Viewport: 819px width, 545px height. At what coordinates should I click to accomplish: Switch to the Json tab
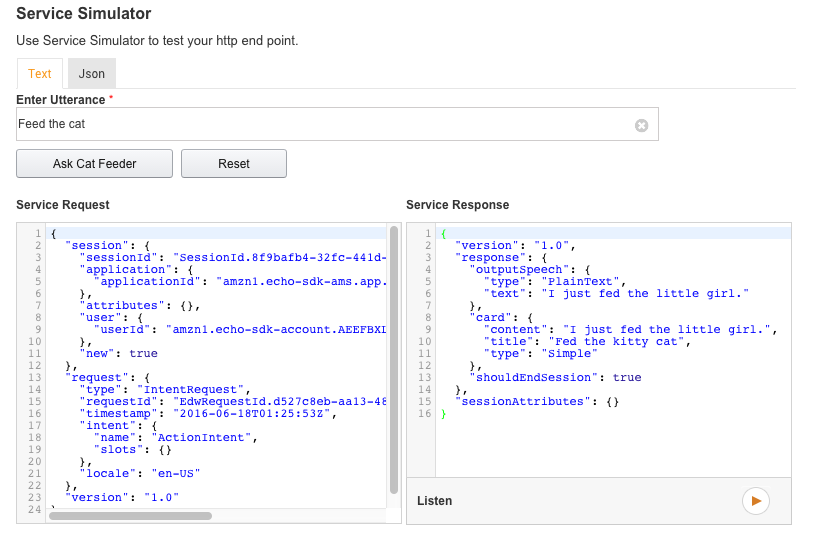92,74
